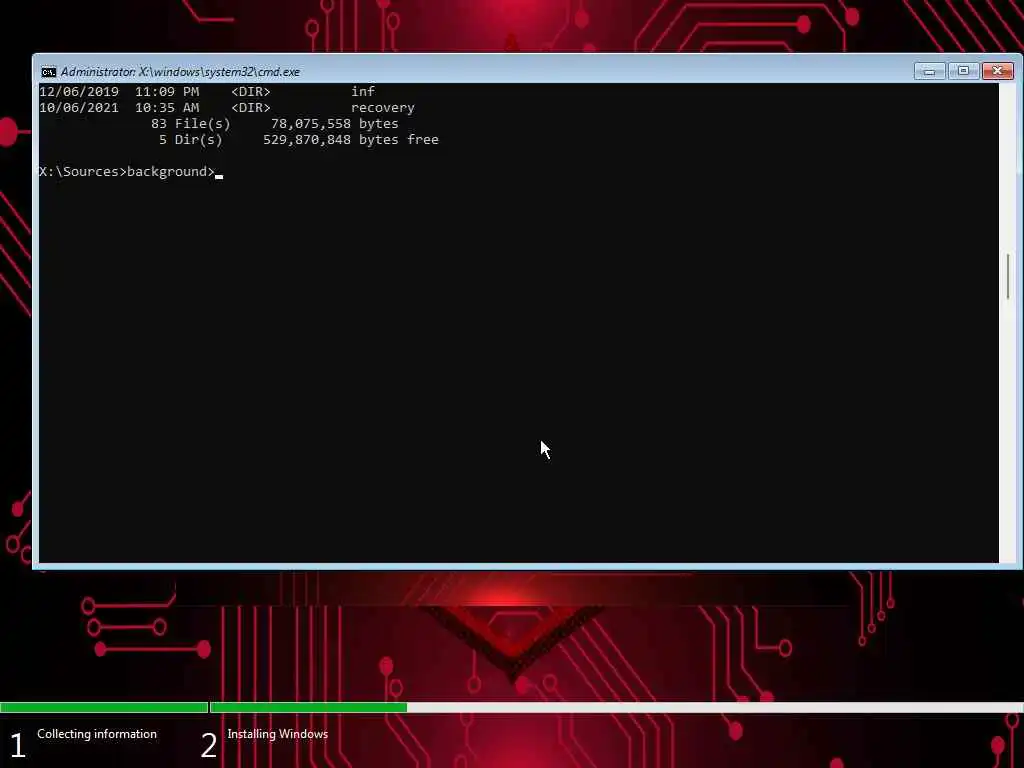Screen dimensions: 1024x768
Task: Click the '78,075,558 bytes' value
Action: coord(334,123)
